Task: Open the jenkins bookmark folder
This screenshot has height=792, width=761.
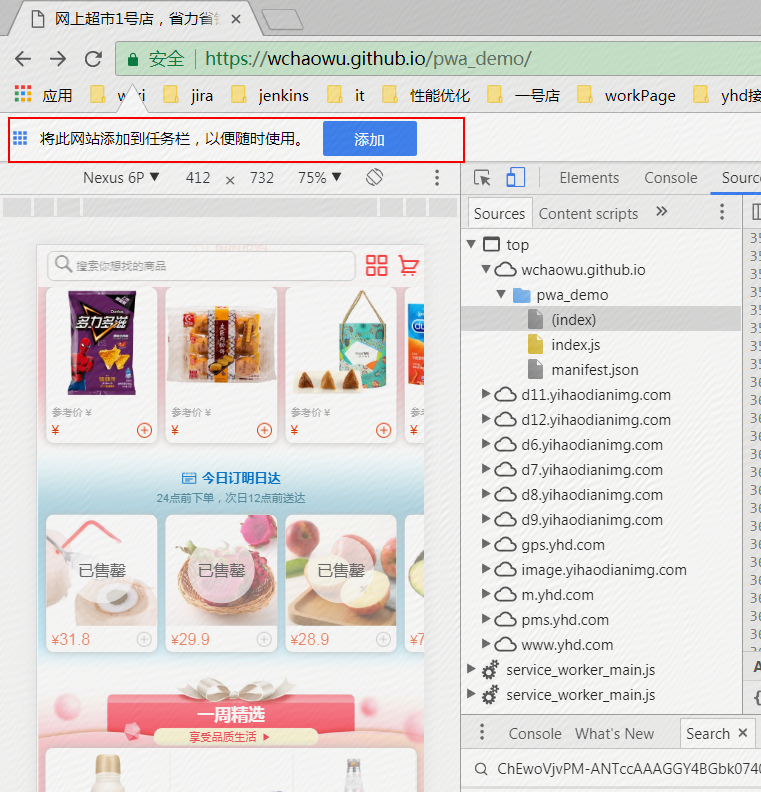Action: 270,95
